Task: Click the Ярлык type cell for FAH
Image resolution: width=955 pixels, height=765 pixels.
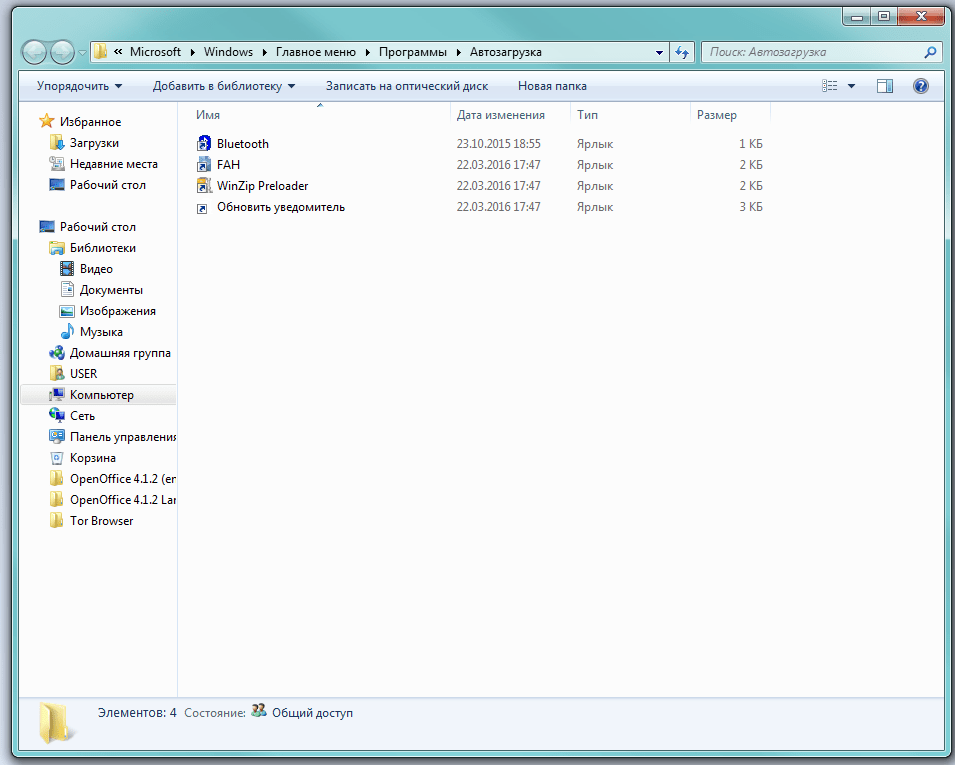Action: 594,165
